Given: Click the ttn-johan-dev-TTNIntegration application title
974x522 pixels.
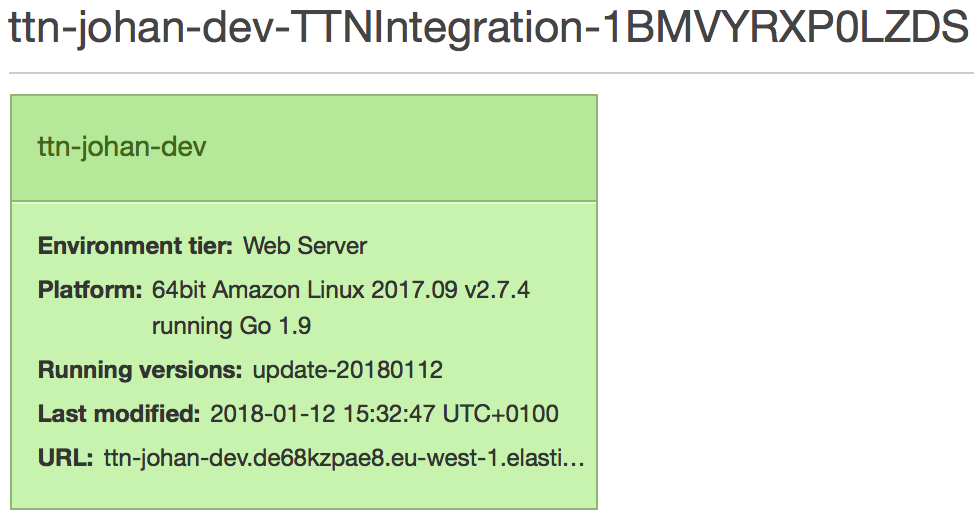Looking at the screenshot, I should [488, 28].
